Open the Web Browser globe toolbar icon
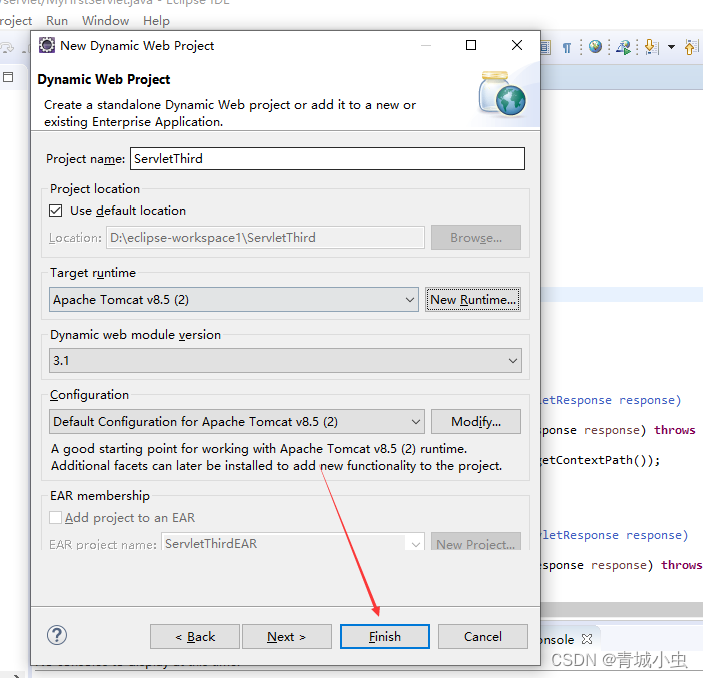703x678 pixels. [595, 47]
